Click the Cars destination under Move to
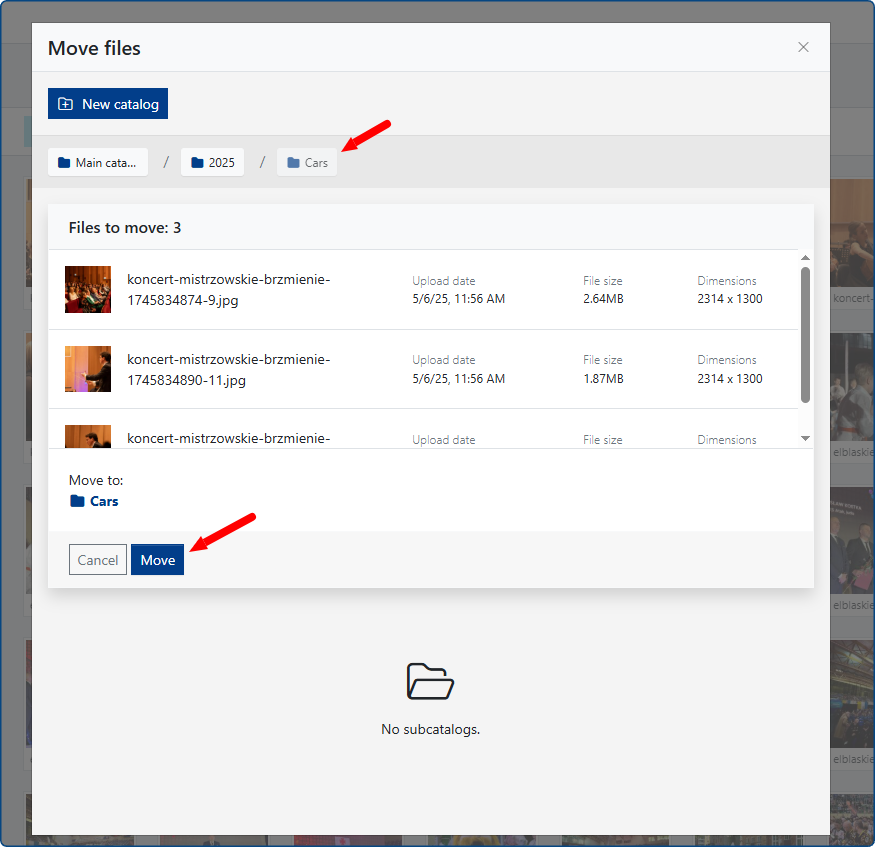 click(x=104, y=501)
